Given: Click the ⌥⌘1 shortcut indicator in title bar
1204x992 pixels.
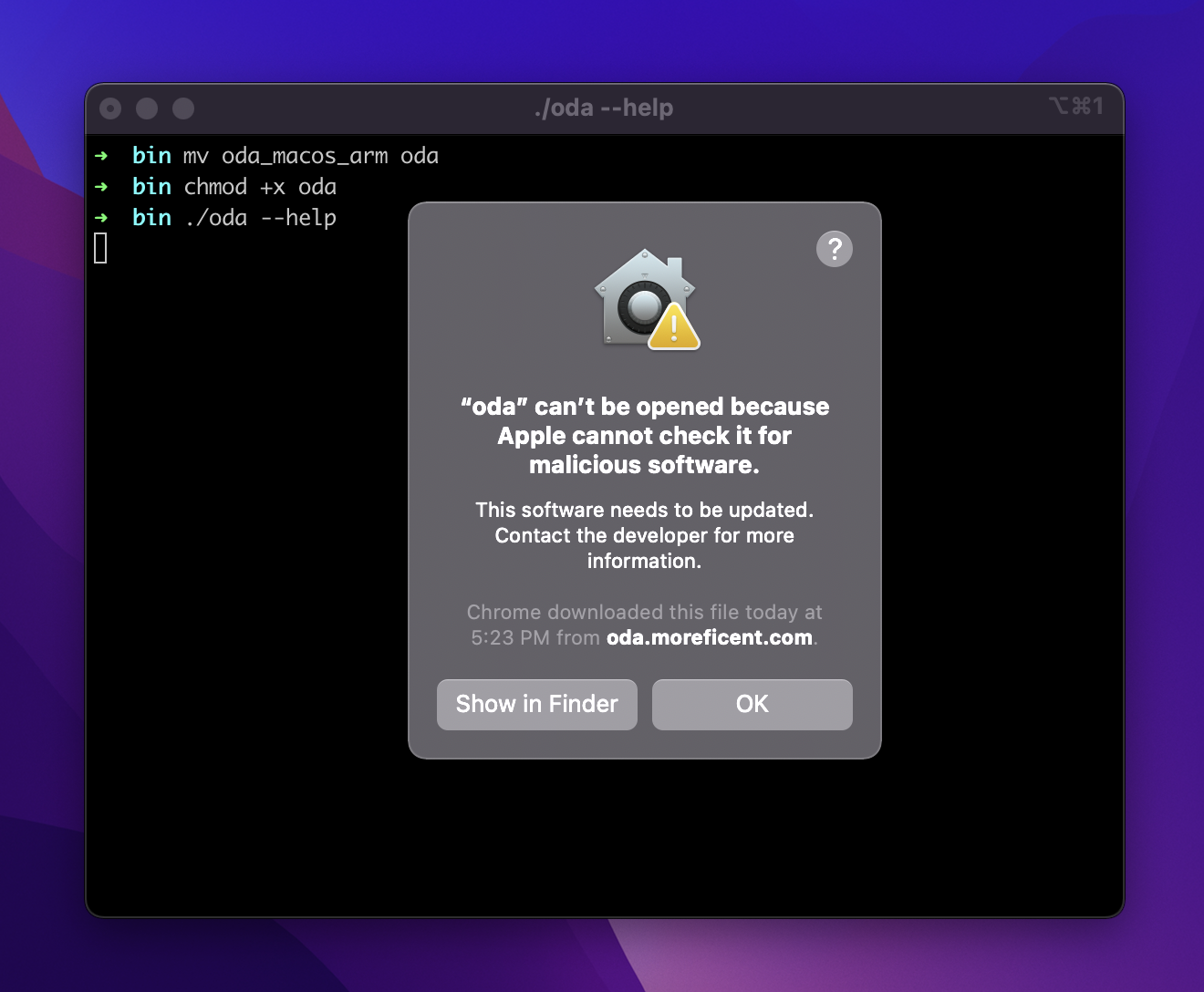Looking at the screenshot, I should click(1075, 107).
